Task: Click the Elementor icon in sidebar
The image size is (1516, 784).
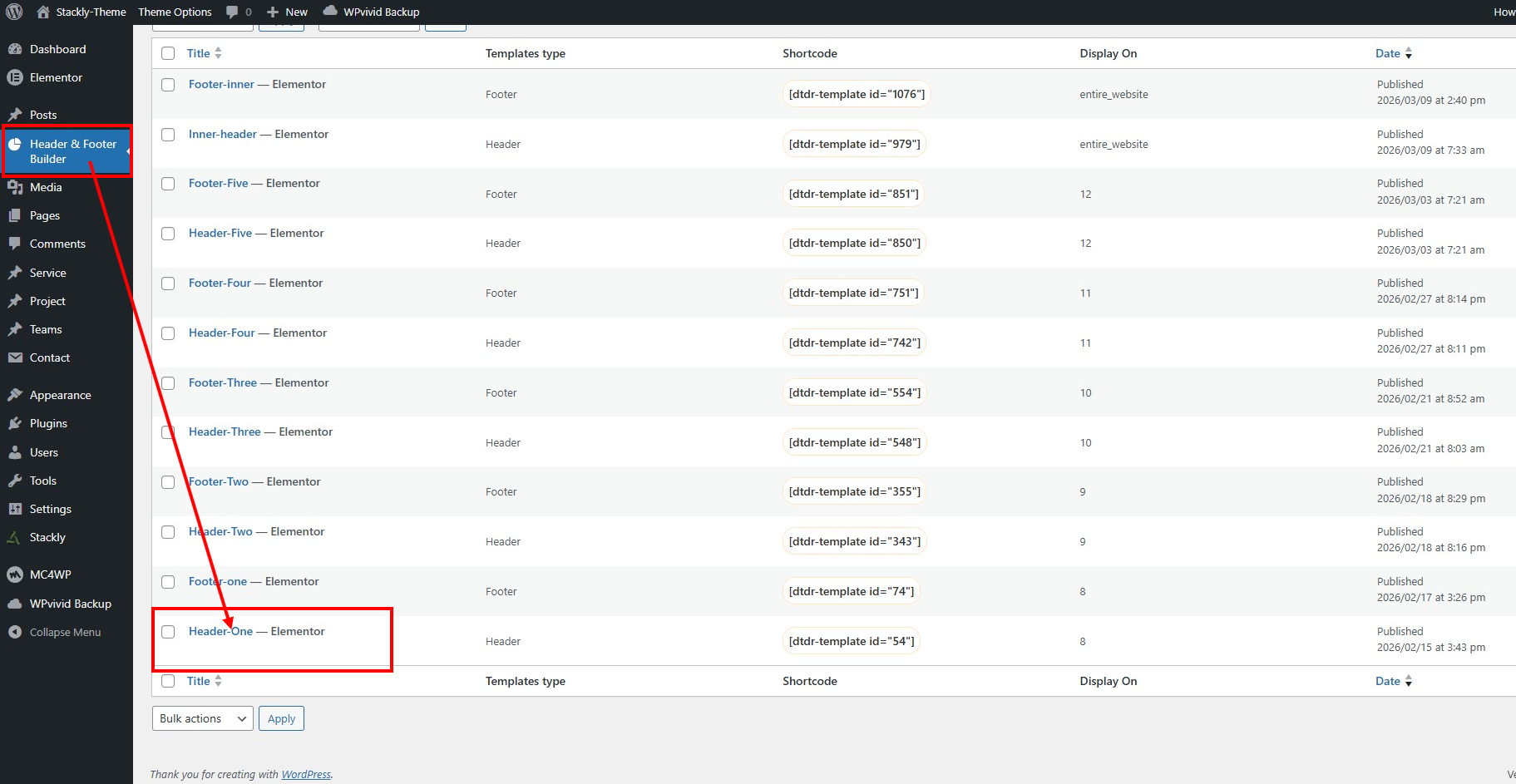Action: click(x=14, y=77)
